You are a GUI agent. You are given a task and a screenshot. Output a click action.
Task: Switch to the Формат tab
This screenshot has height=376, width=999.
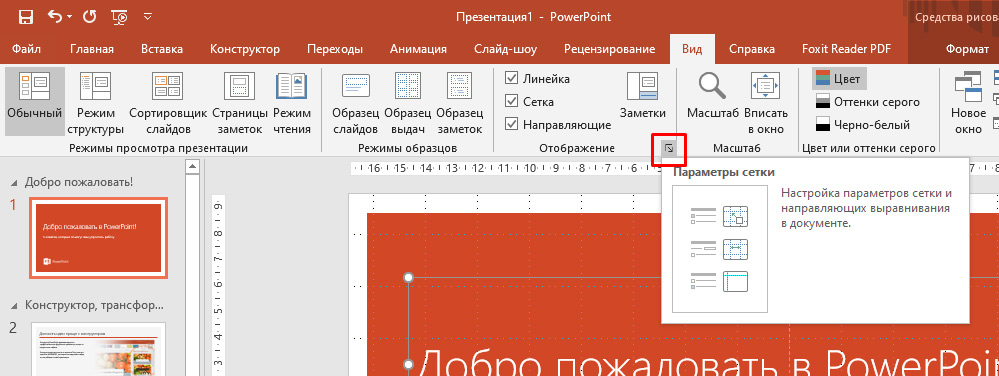967,49
